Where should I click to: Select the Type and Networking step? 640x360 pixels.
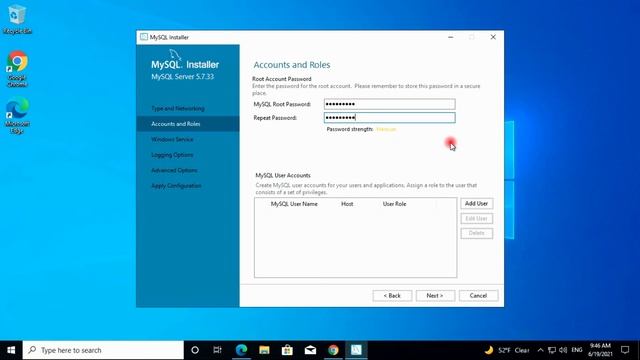point(178,109)
